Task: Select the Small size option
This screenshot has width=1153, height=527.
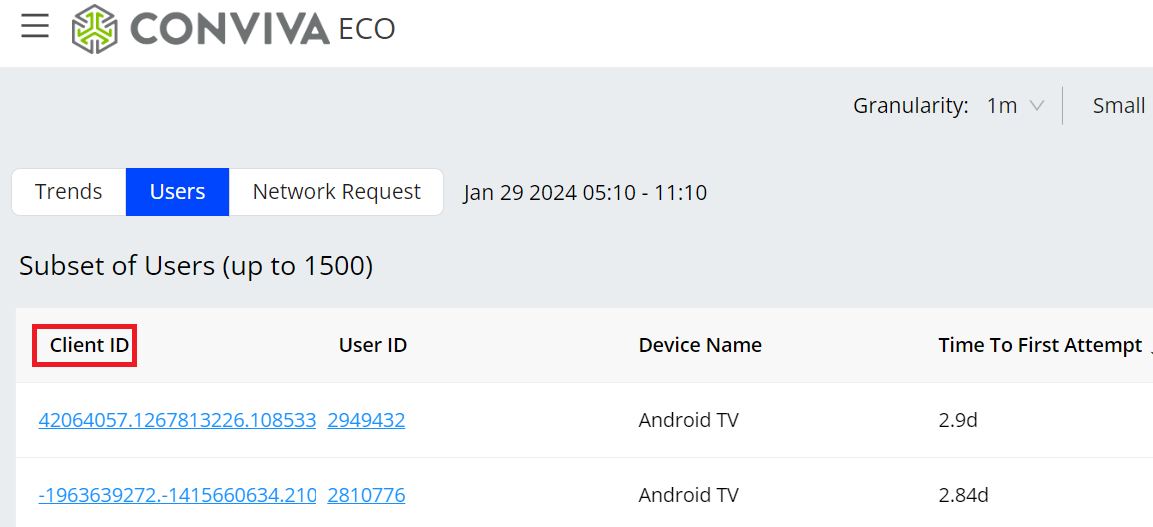Action: tap(1118, 106)
